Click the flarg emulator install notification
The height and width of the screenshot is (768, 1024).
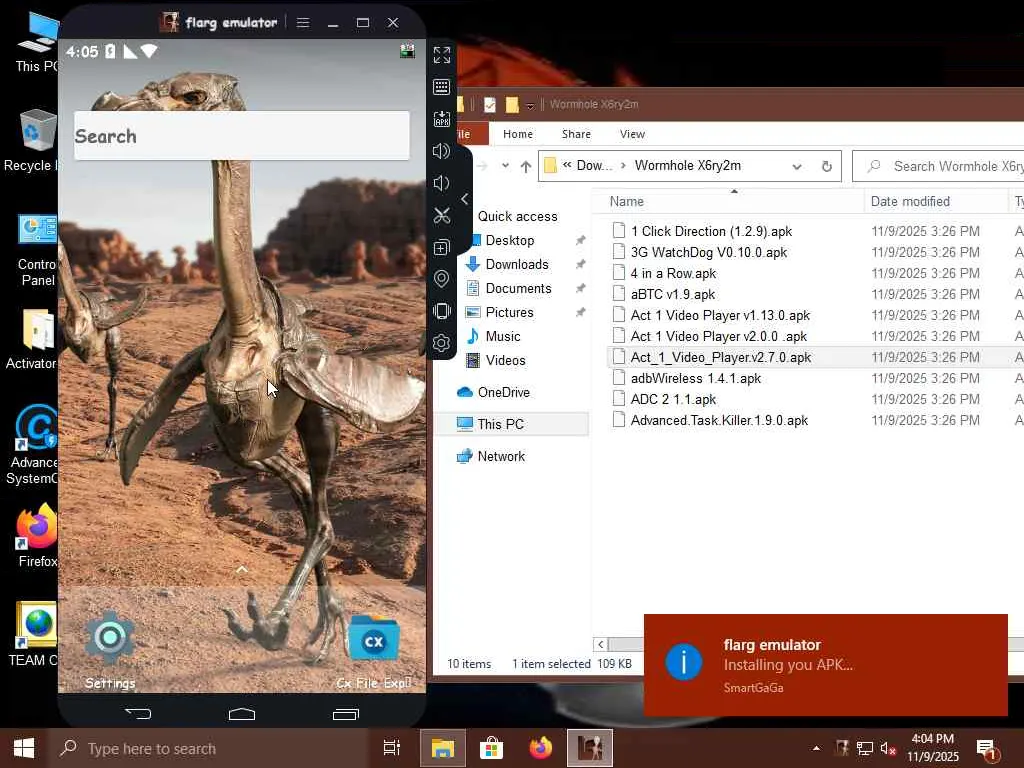pyautogui.click(x=825, y=665)
